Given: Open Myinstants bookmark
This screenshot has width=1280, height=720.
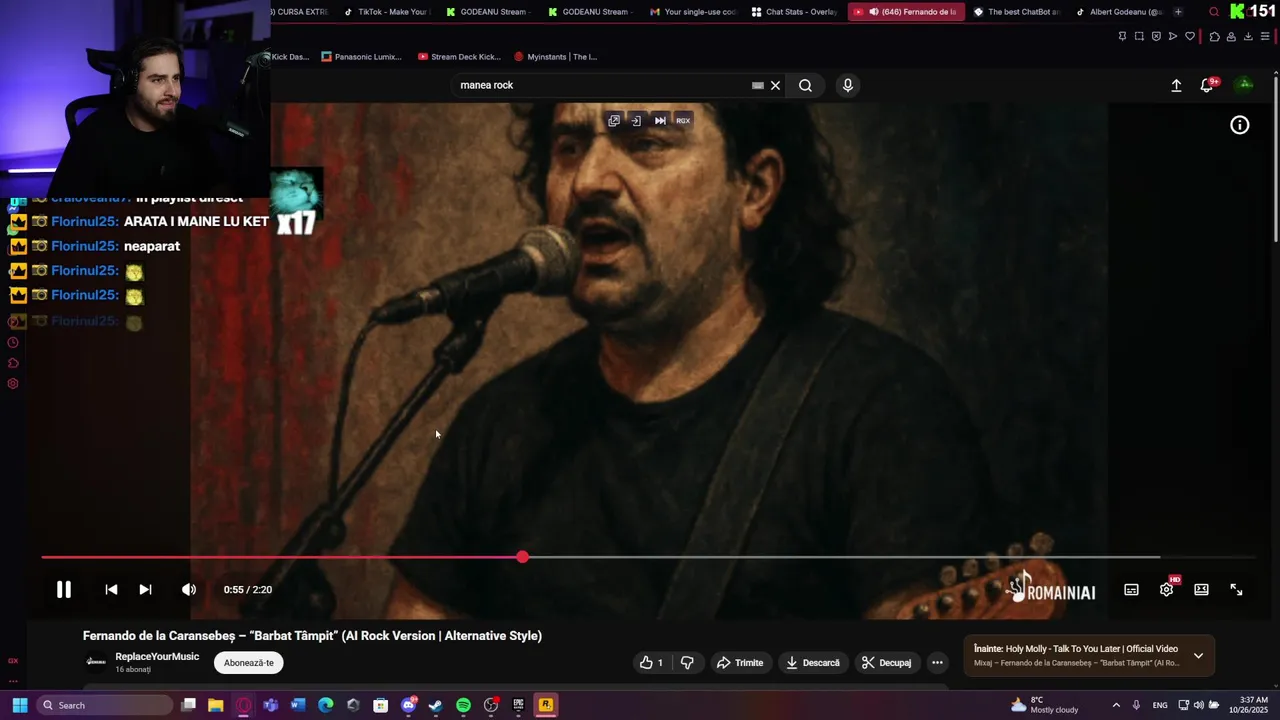Looking at the screenshot, I should (x=555, y=57).
